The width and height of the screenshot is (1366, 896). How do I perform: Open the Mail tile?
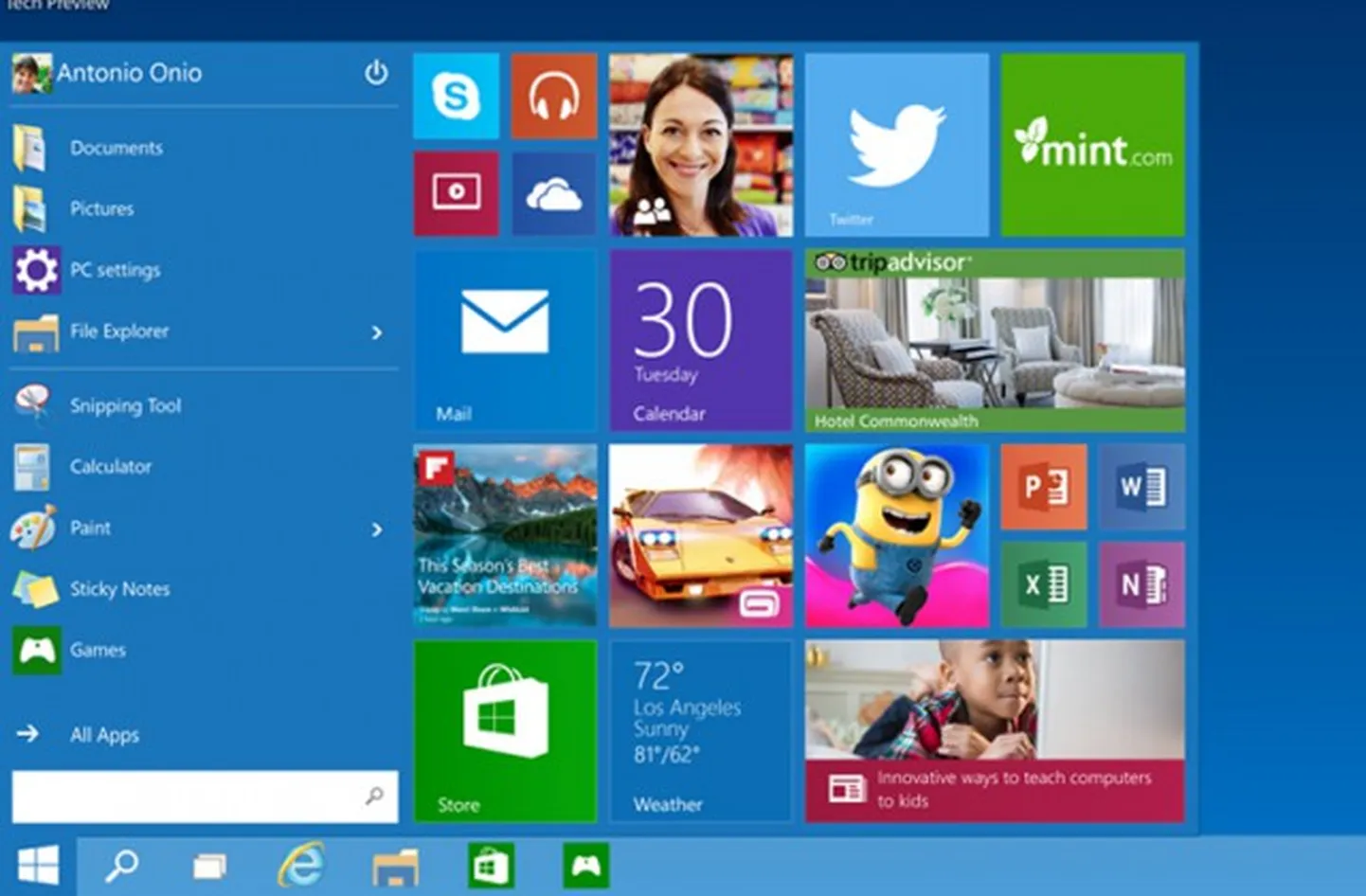pos(505,341)
